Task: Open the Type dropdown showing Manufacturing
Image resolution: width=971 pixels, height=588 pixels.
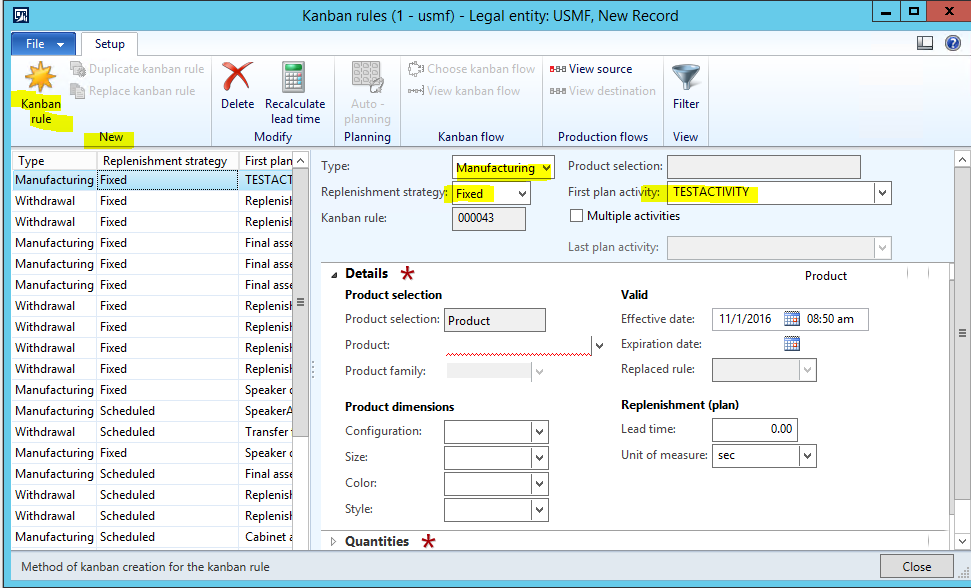Action: tap(545, 169)
